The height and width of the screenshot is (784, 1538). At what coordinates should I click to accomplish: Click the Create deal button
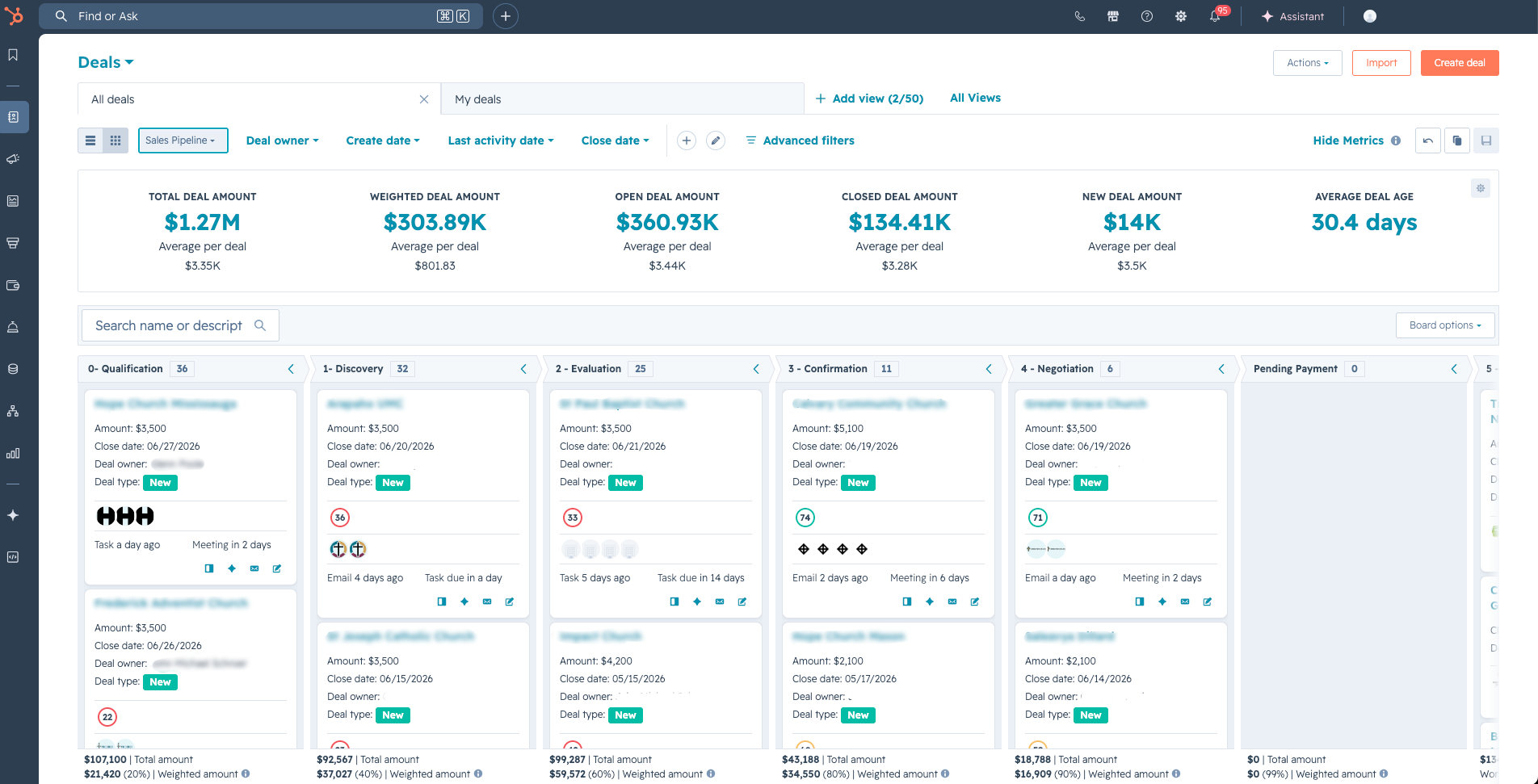point(1459,63)
